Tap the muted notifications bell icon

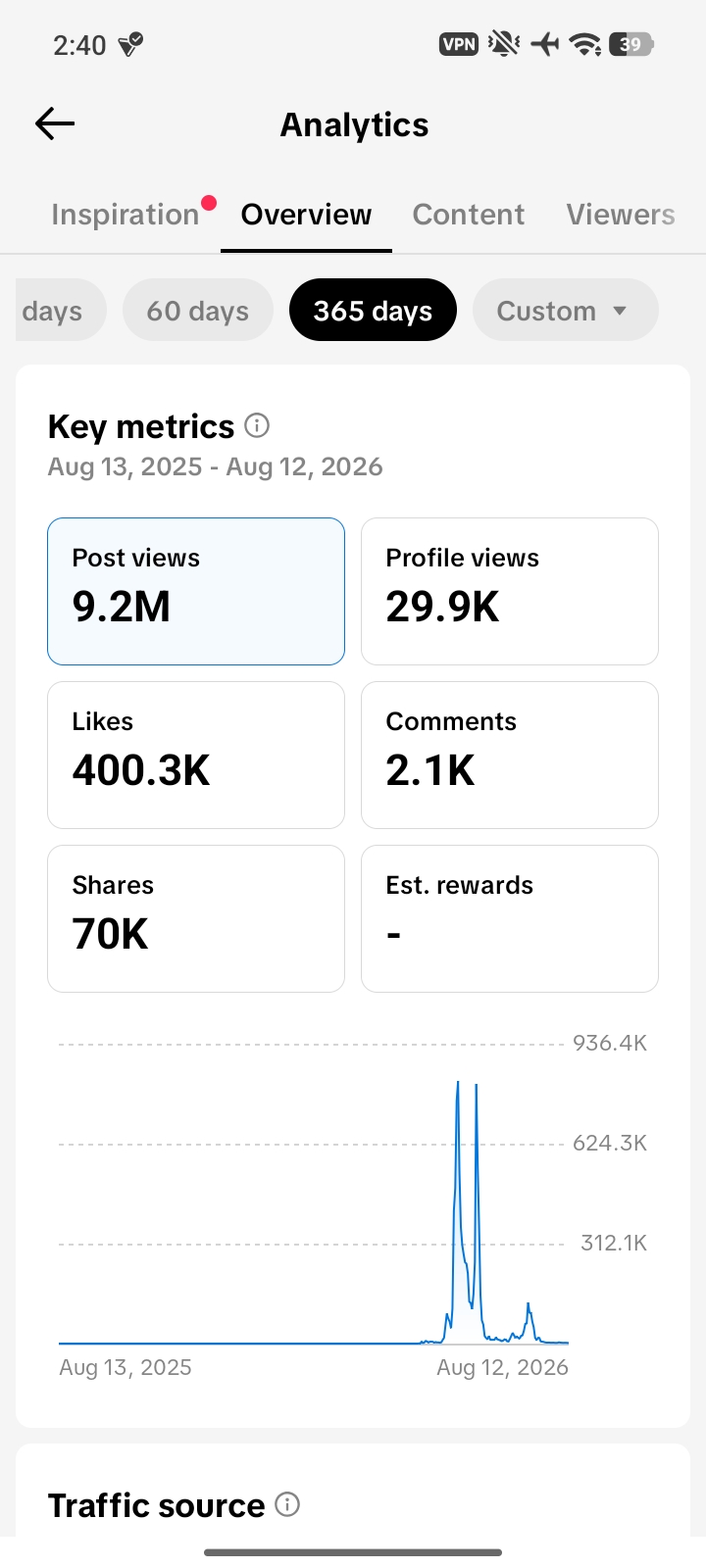point(504,44)
